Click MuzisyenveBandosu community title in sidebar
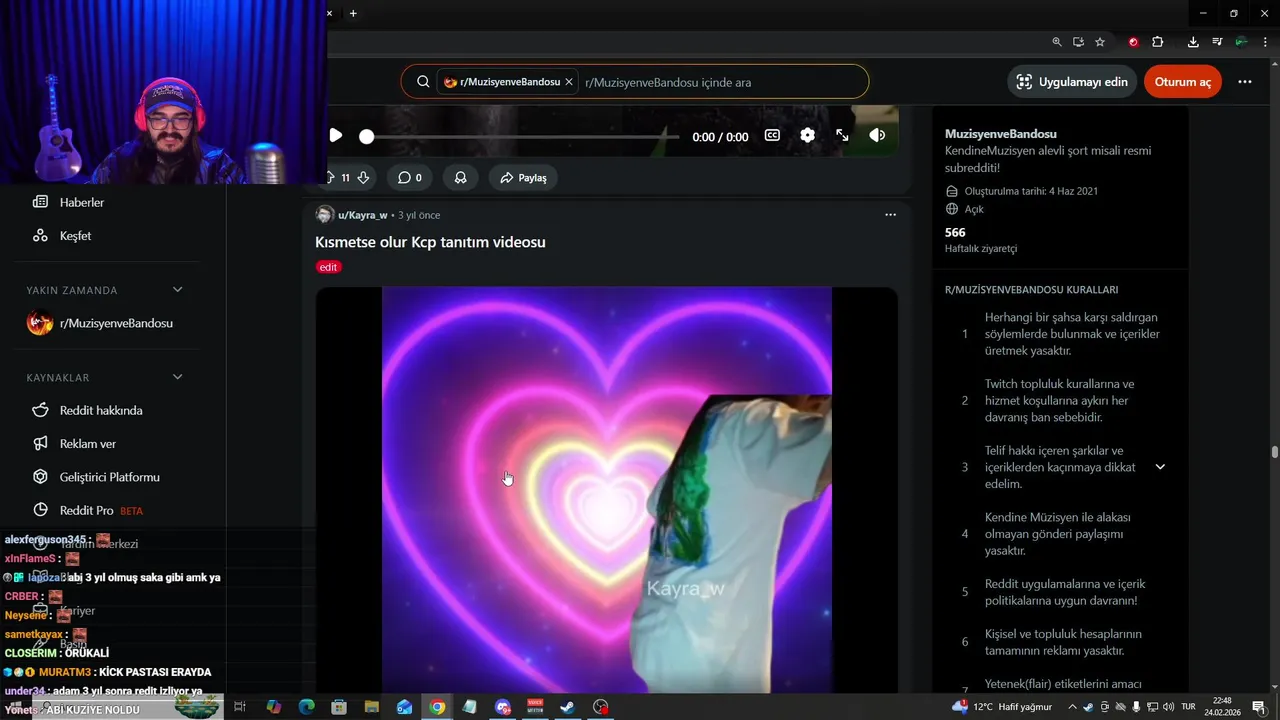 click(x=1001, y=134)
